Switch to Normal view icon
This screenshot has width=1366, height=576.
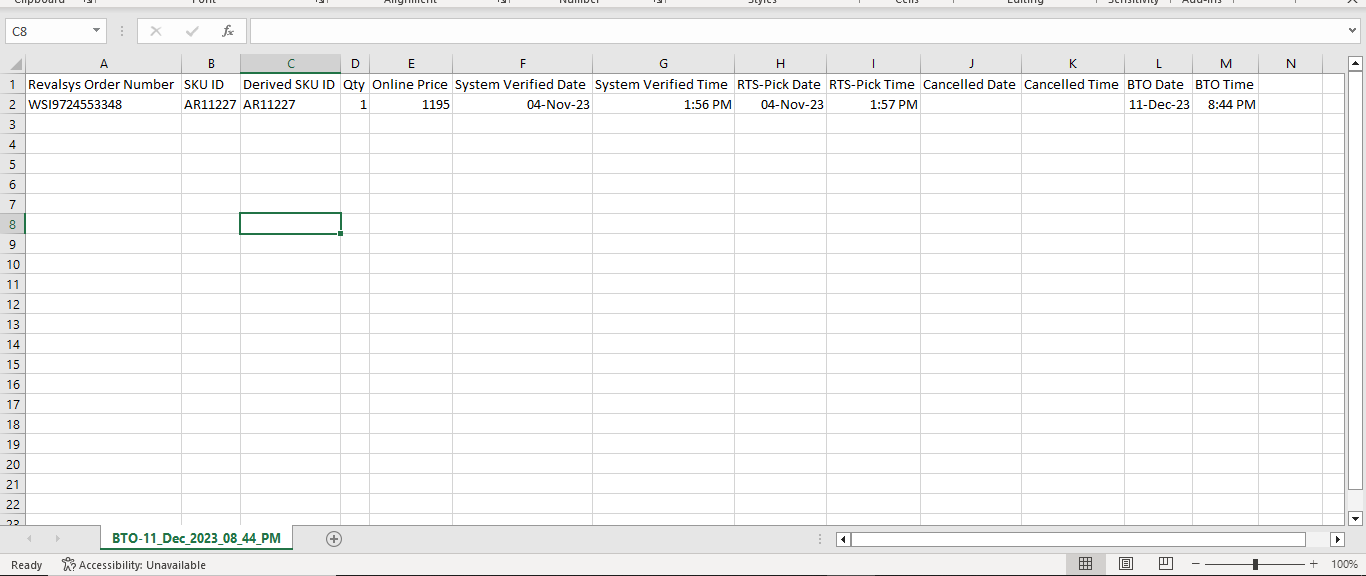[1085, 565]
